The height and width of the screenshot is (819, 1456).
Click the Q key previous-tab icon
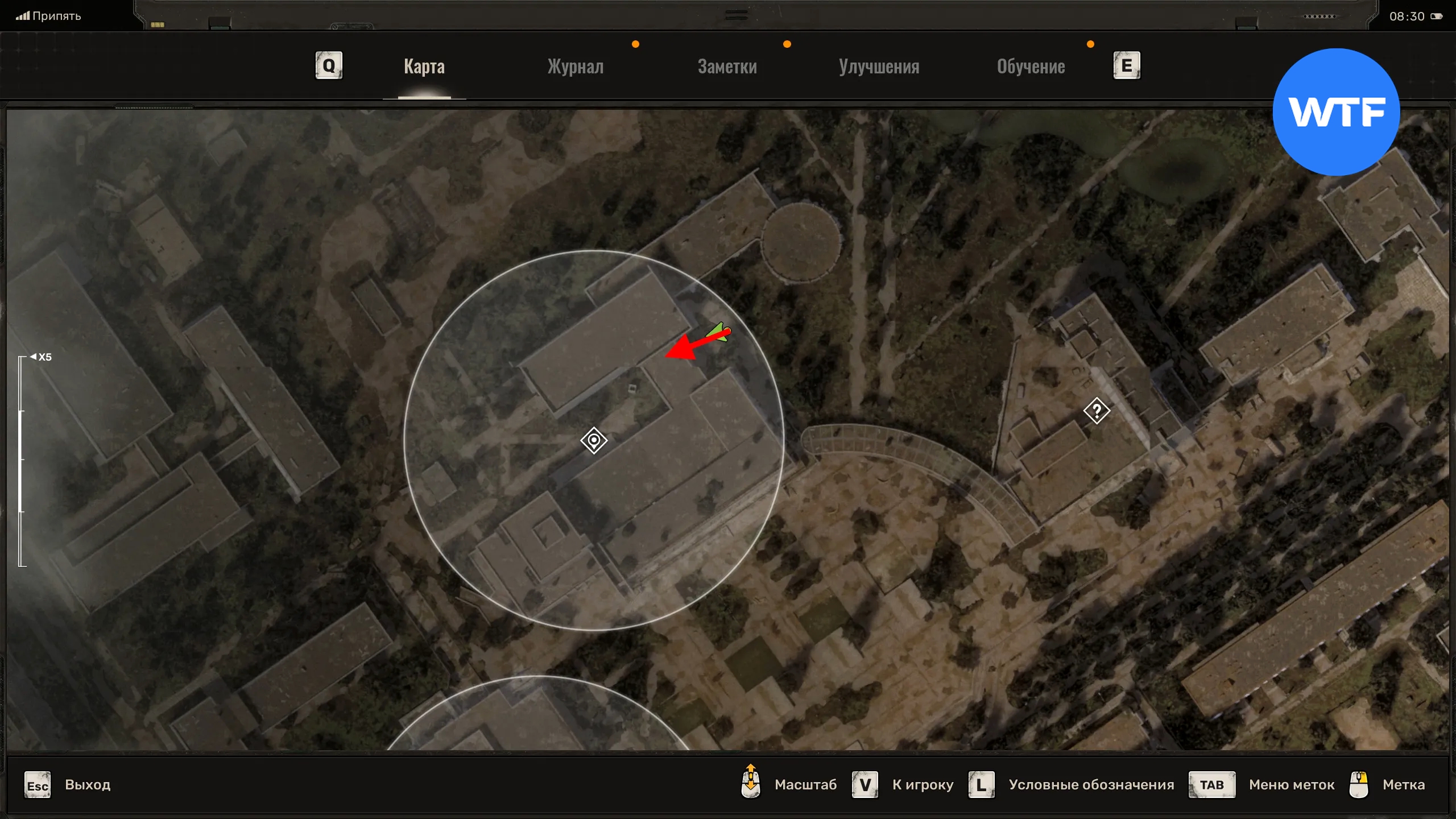coord(329,66)
